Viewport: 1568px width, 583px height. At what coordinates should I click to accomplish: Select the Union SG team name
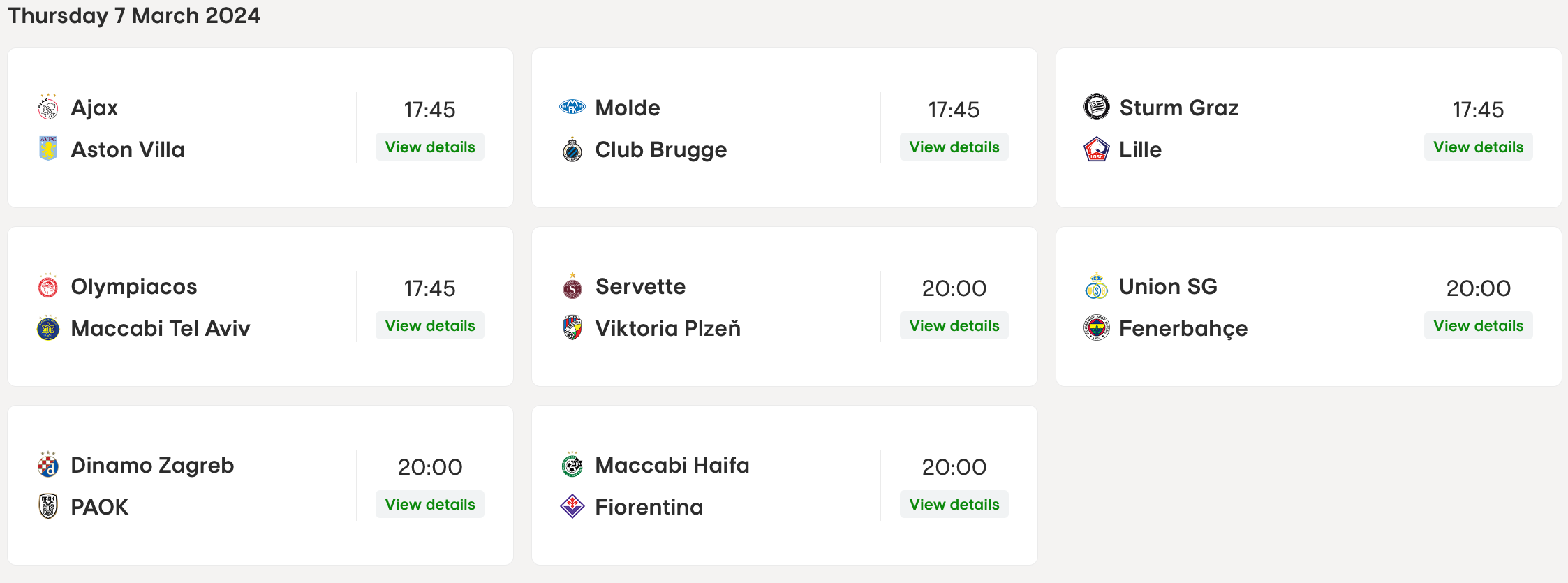point(1168,286)
